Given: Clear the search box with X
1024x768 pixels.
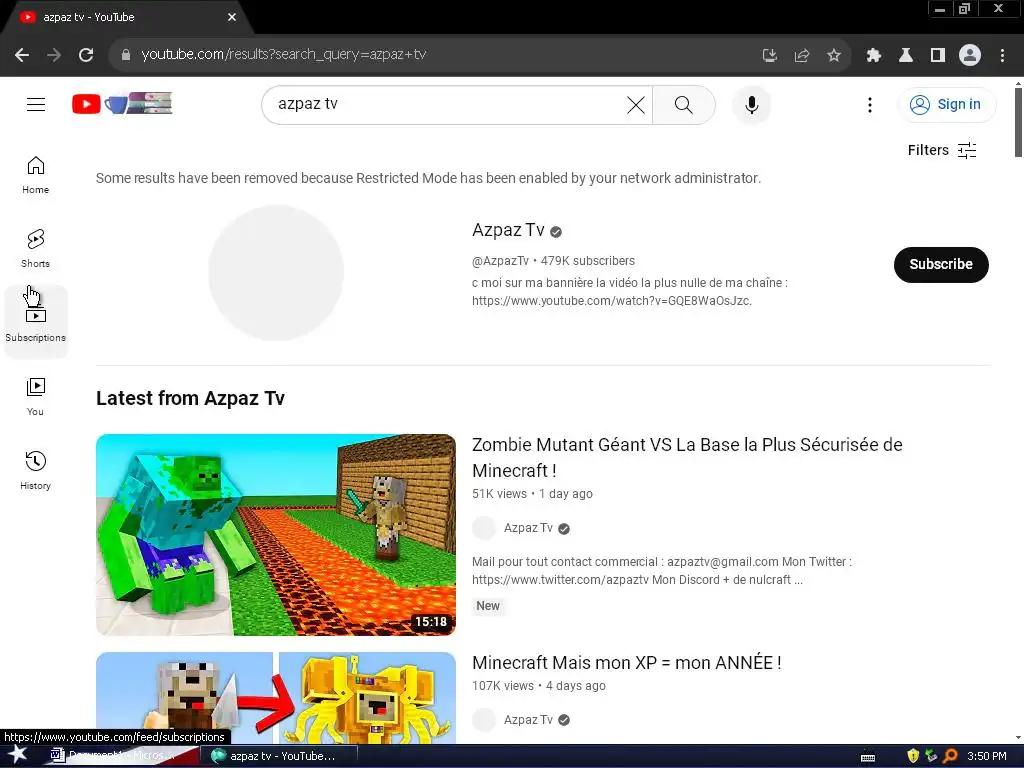Looking at the screenshot, I should click(x=635, y=104).
